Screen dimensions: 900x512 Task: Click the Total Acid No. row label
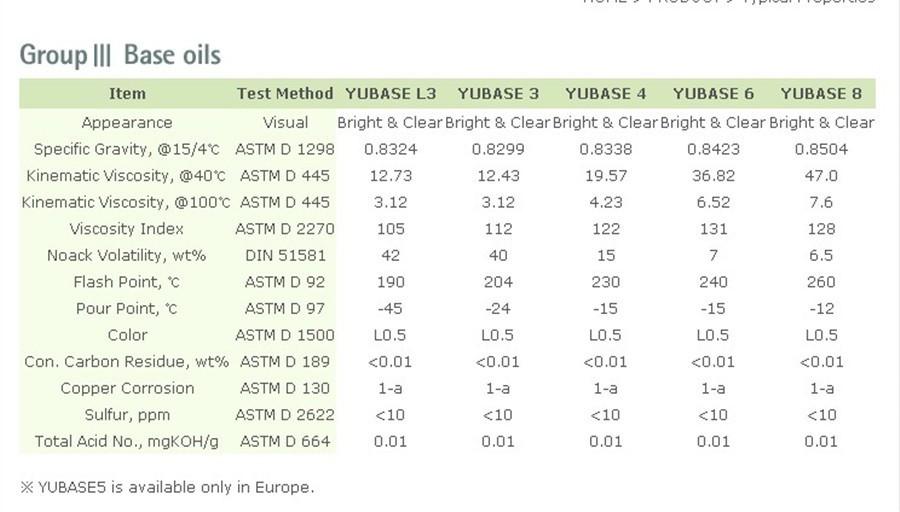[x=127, y=441]
